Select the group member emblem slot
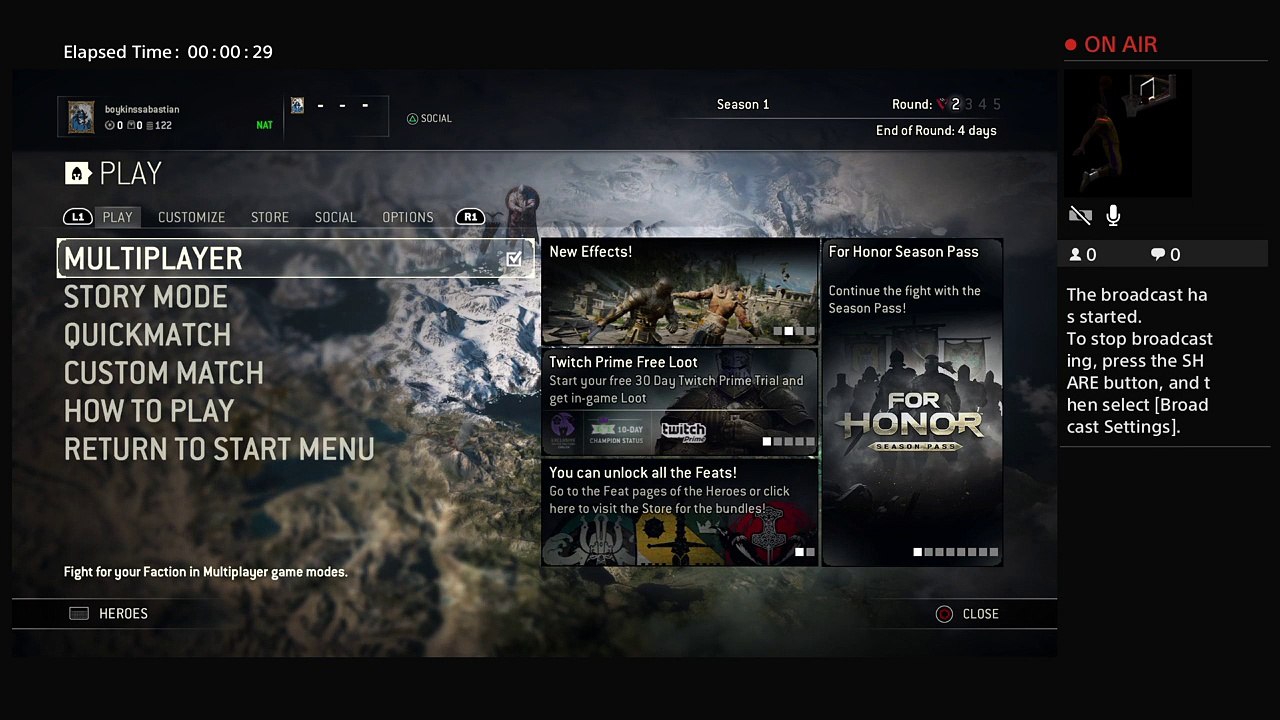This screenshot has width=1280, height=720. click(x=297, y=105)
